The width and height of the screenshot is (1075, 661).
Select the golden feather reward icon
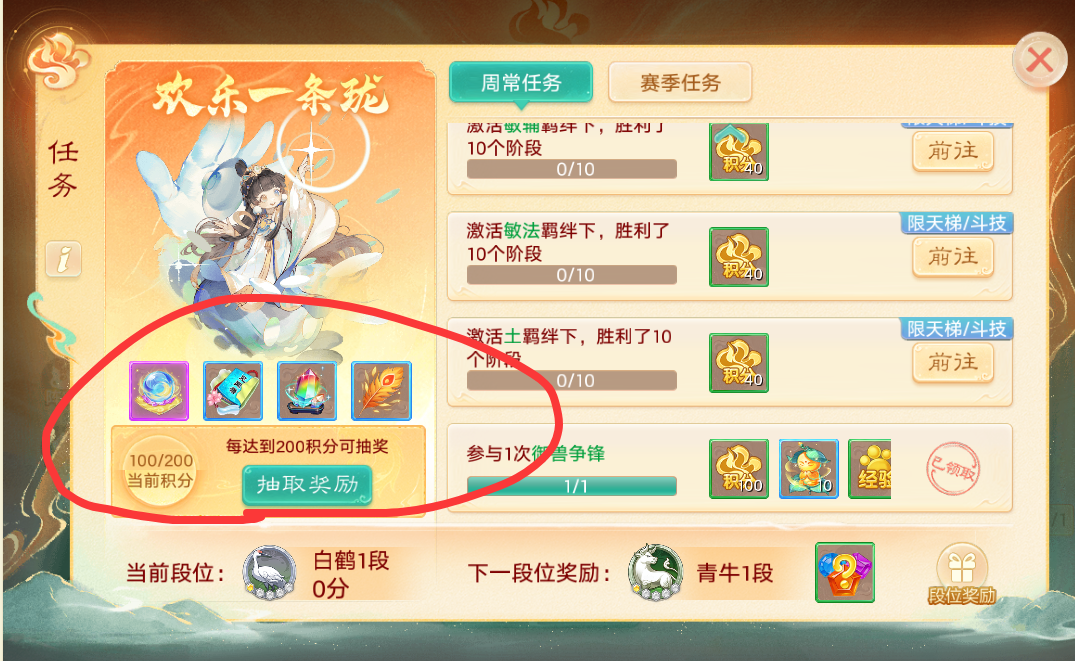(381, 391)
